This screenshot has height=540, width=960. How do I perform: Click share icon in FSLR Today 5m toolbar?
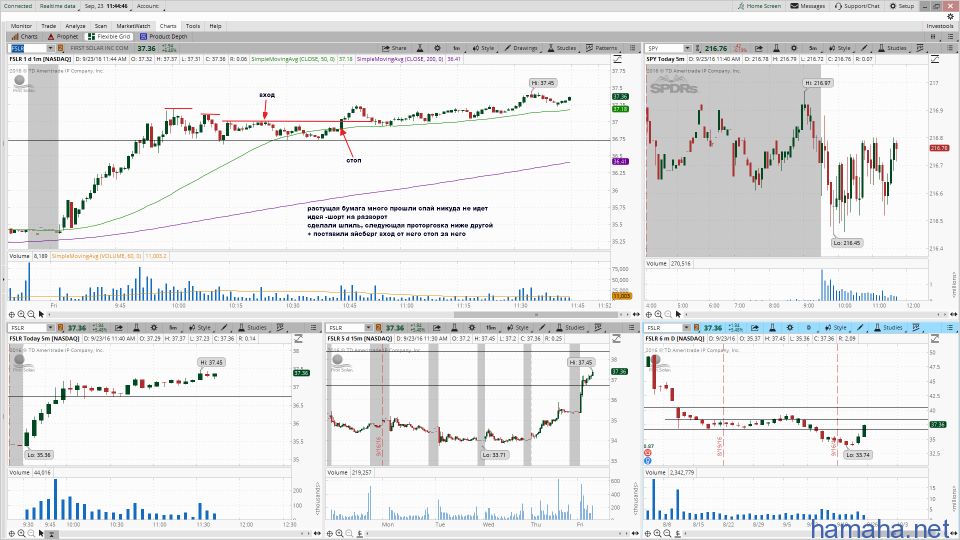coord(119,328)
